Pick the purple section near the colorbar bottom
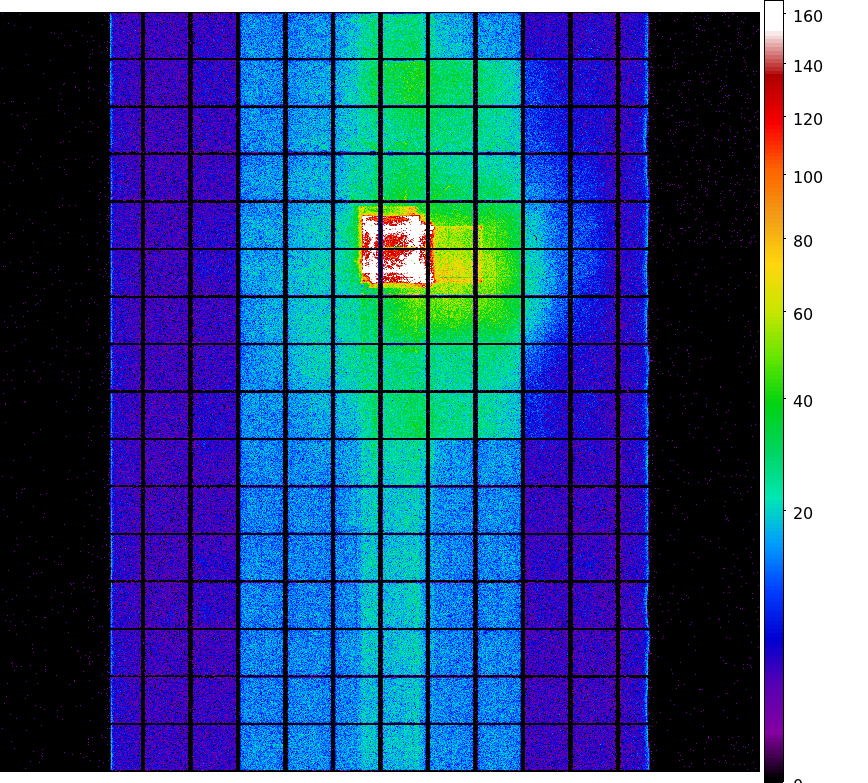This screenshot has width=868, height=783. click(x=773, y=720)
